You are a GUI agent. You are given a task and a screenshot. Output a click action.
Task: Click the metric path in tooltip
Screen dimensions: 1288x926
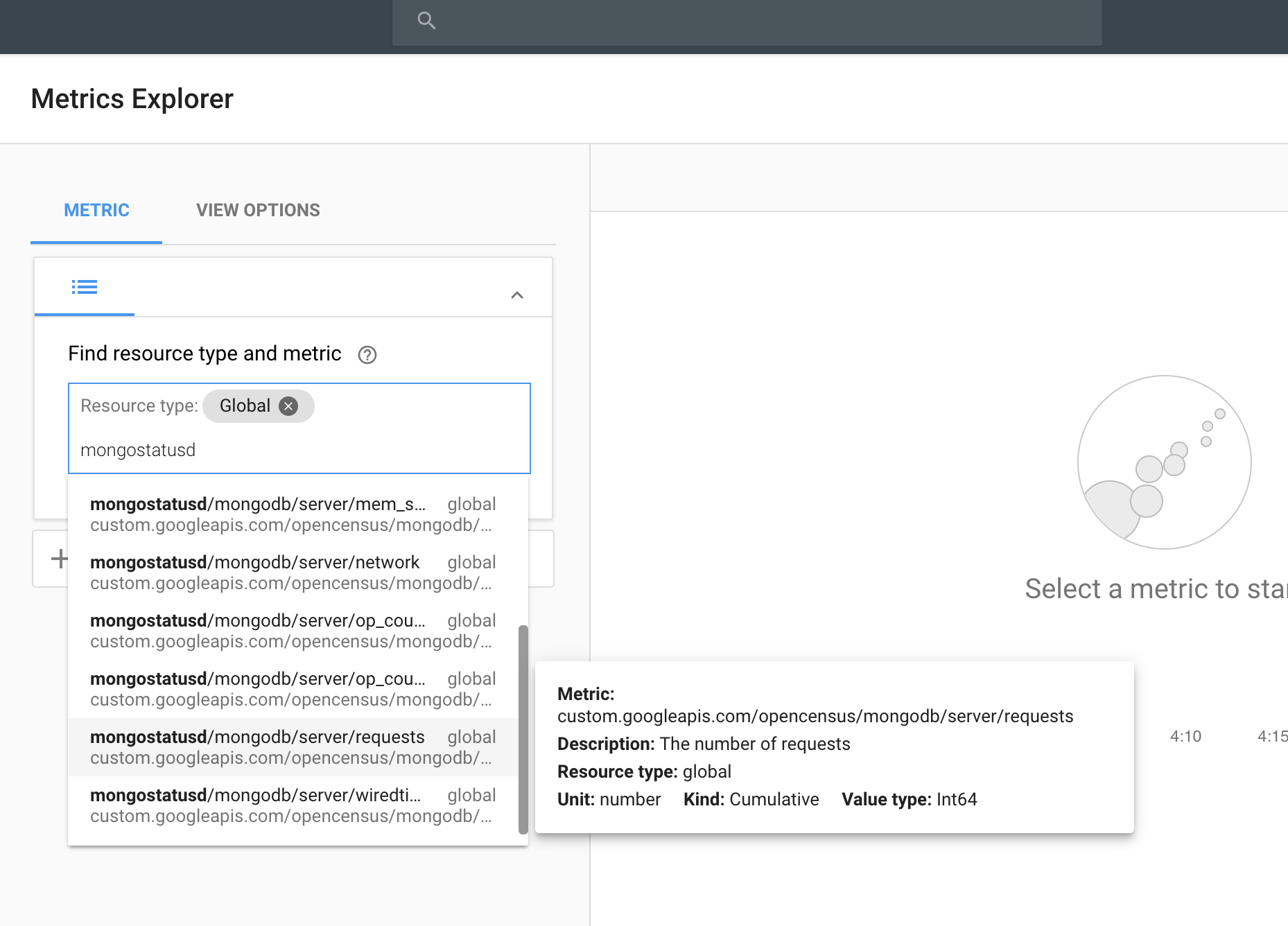point(815,717)
